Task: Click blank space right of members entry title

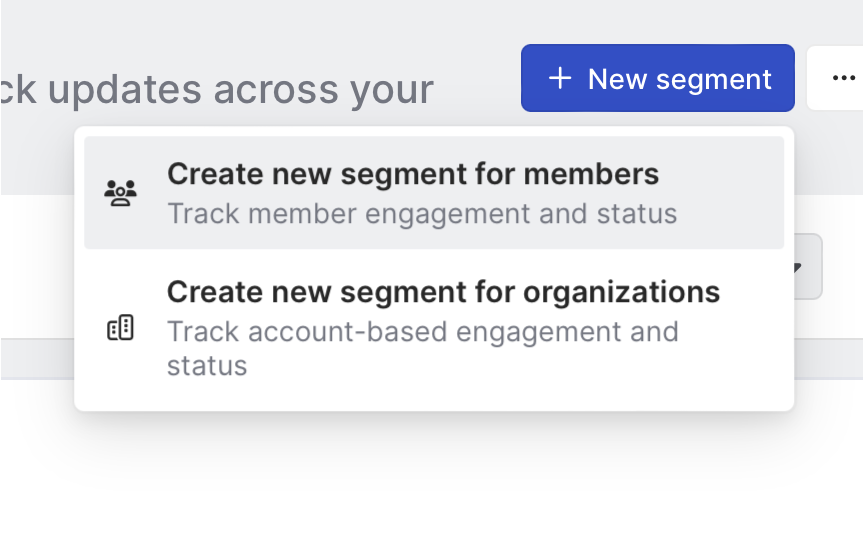Action: pyautogui.click(x=720, y=174)
